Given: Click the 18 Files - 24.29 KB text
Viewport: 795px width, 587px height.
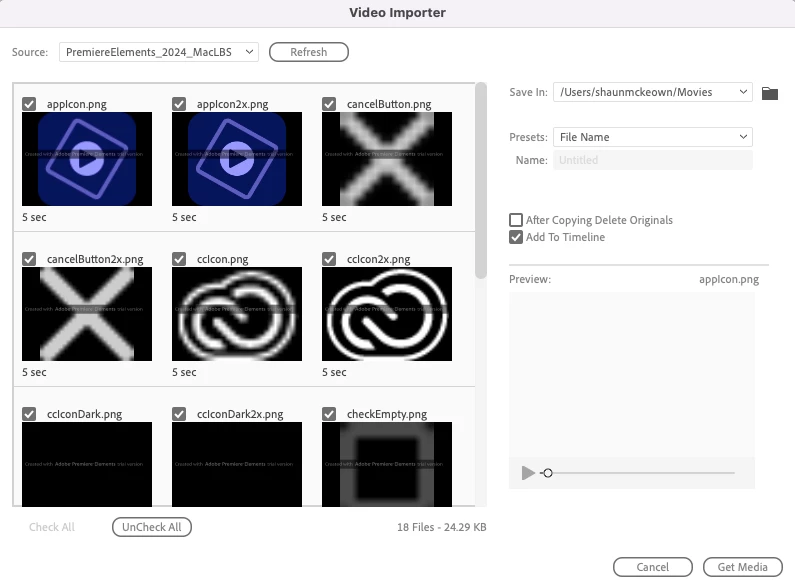Looking at the screenshot, I should (x=442, y=527).
